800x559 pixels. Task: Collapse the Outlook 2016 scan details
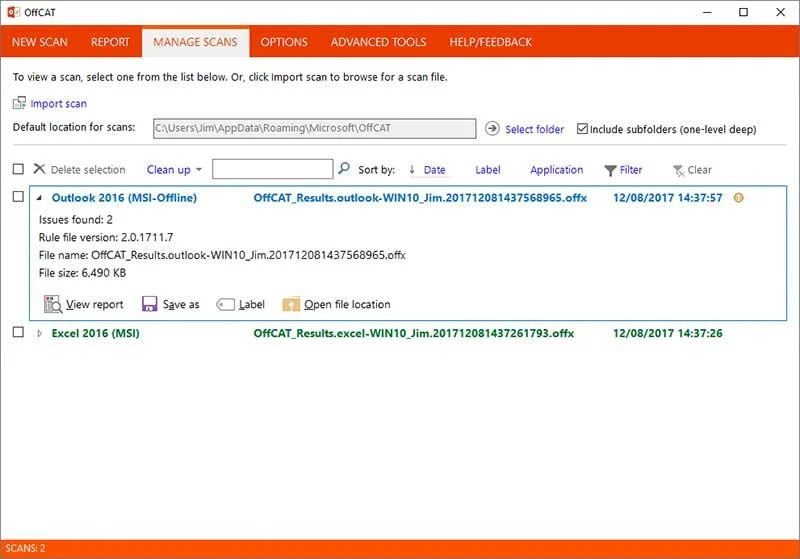[x=39, y=197]
